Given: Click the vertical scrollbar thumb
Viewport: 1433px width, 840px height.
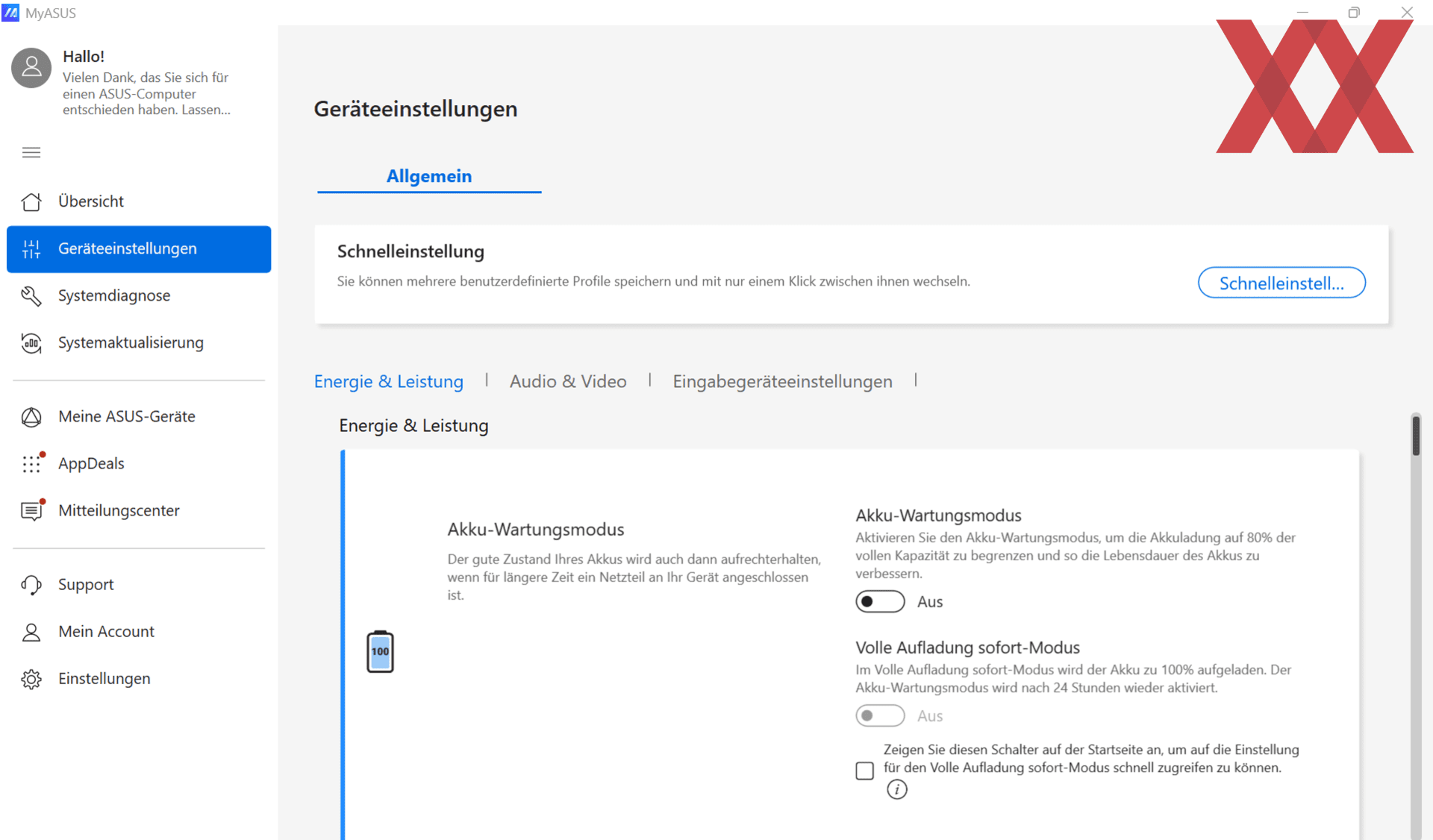Looking at the screenshot, I should click(x=1415, y=435).
